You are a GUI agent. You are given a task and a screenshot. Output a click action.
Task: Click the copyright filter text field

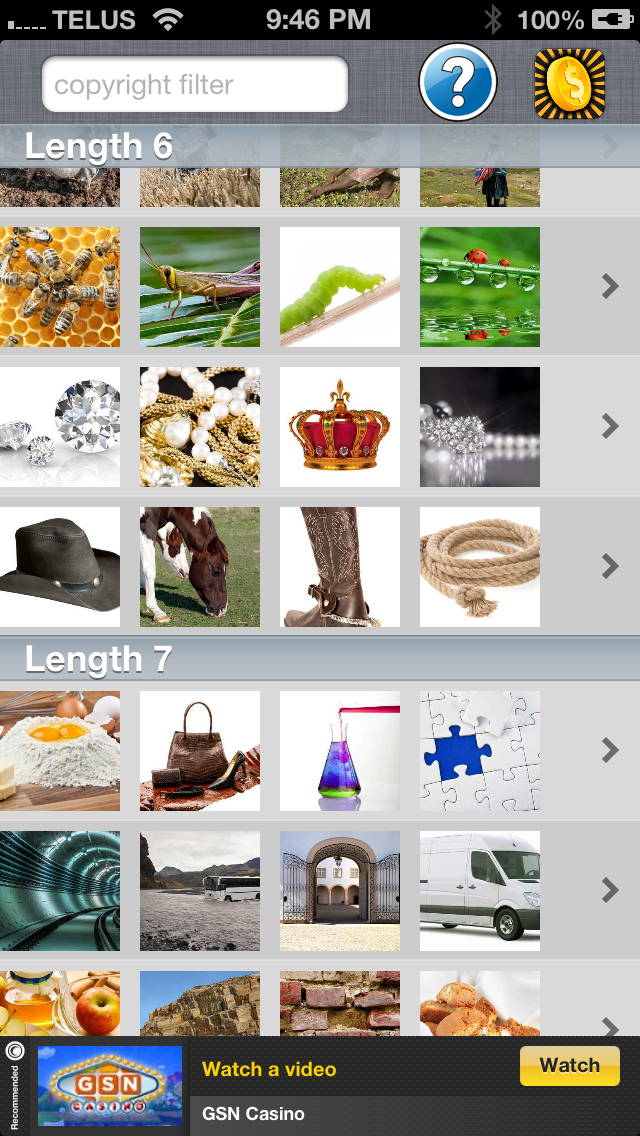click(x=195, y=84)
